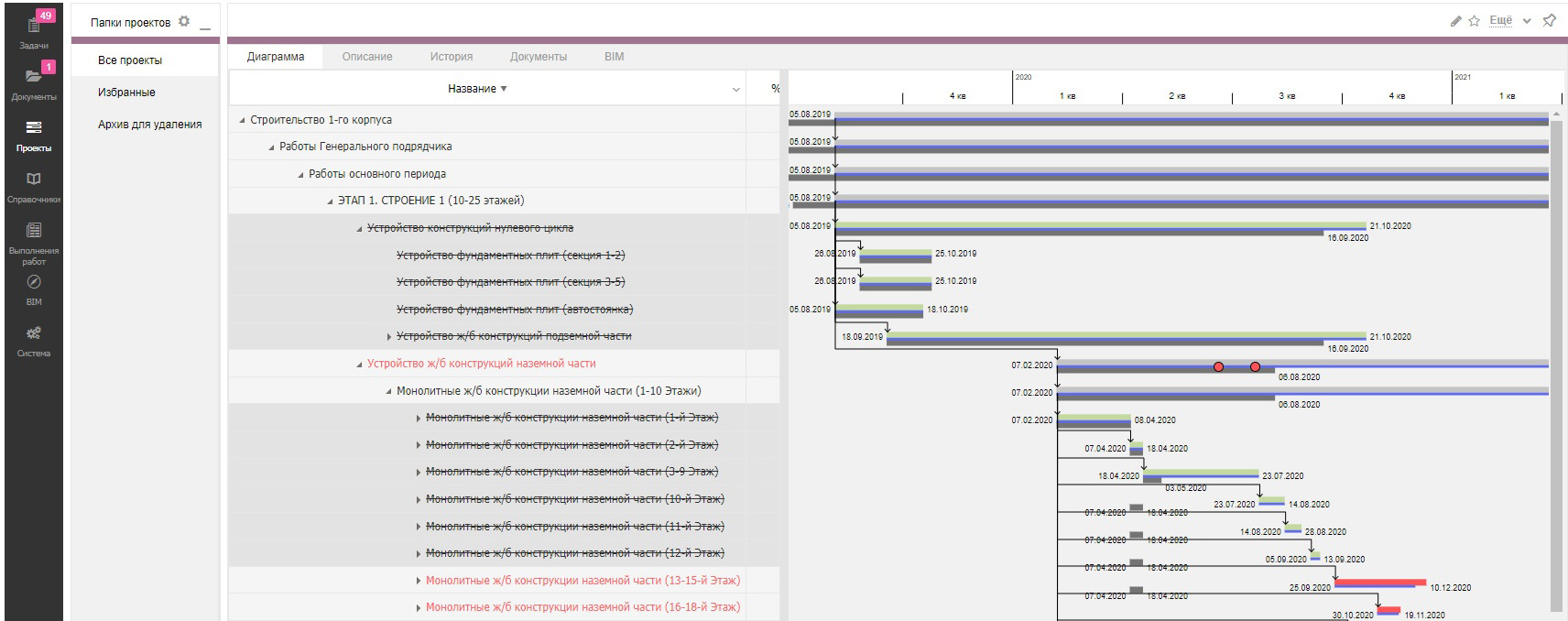Open the Справочники book icon
Screen dimensions: 1568x621
tap(34, 180)
